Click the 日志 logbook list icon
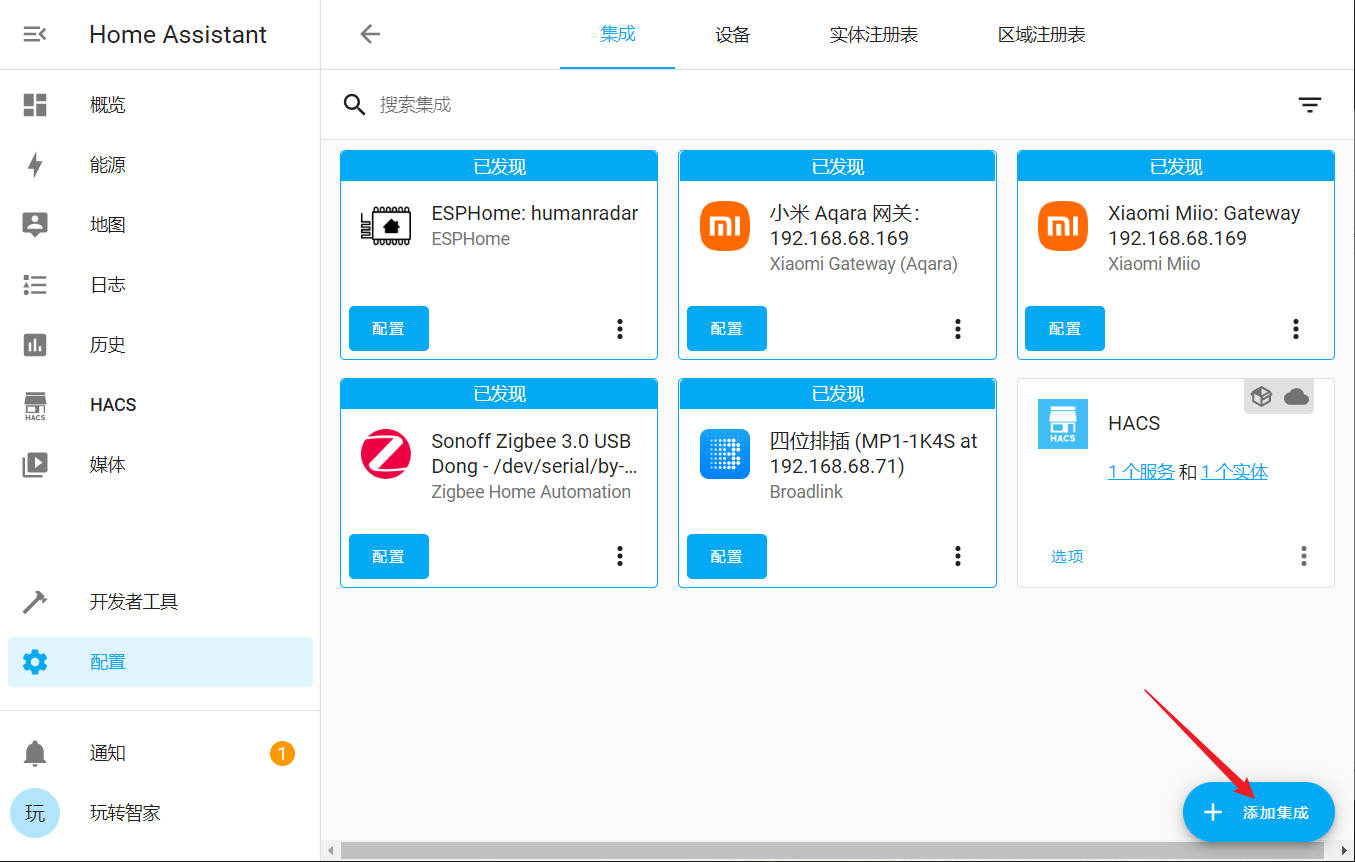The width and height of the screenshot is (1355, 862). pos(35,285)
